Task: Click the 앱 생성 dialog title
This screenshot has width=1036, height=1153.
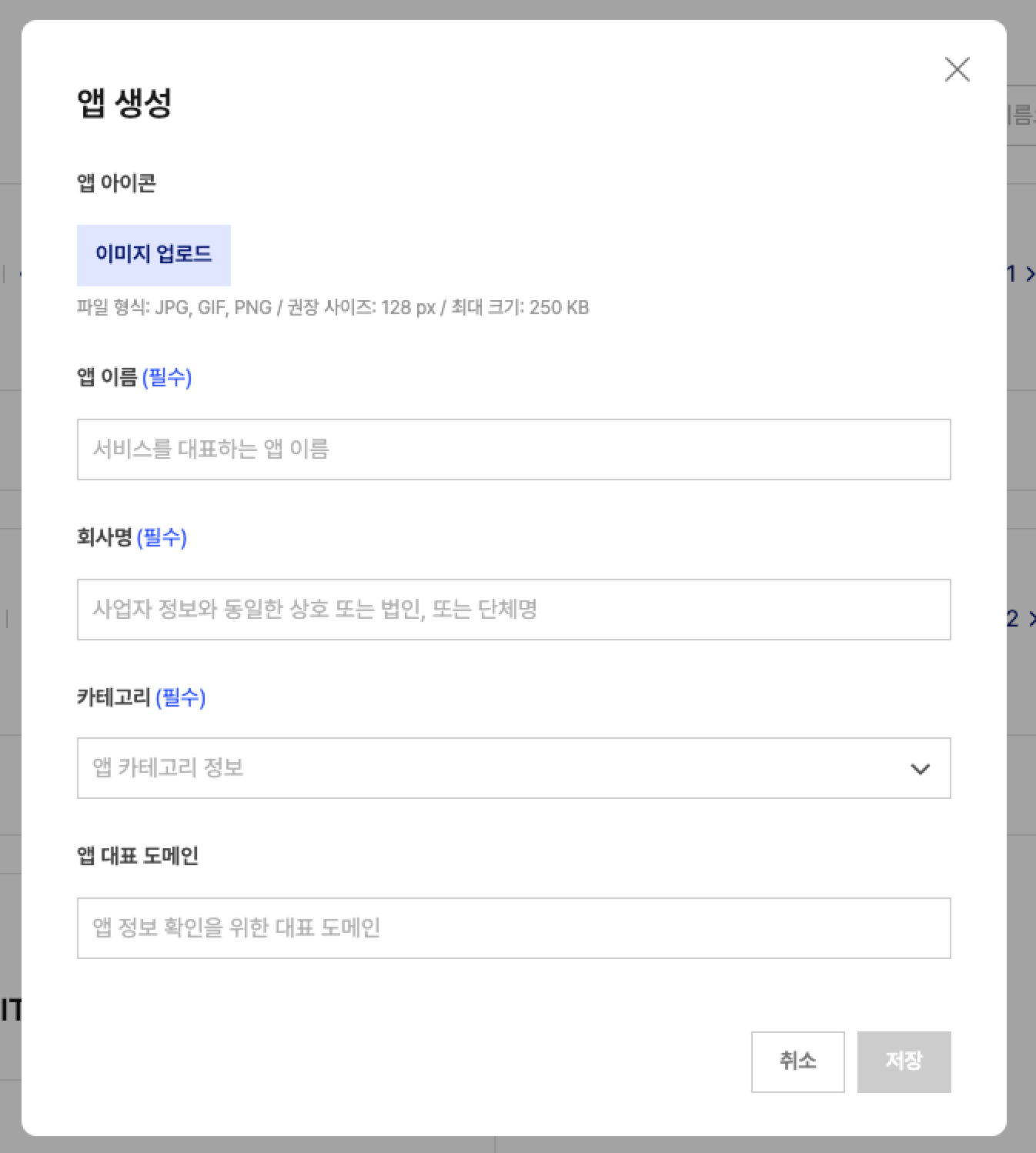Action: pyautogui.click(x=124, y=103)
